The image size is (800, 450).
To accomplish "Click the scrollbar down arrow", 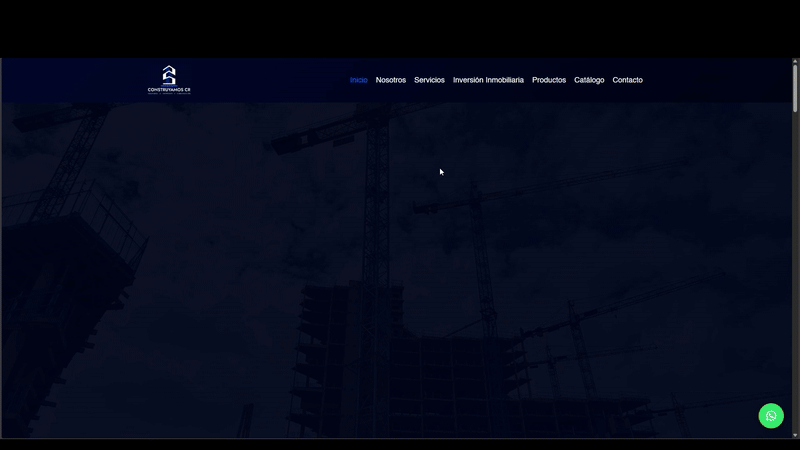I will (796, 433).
